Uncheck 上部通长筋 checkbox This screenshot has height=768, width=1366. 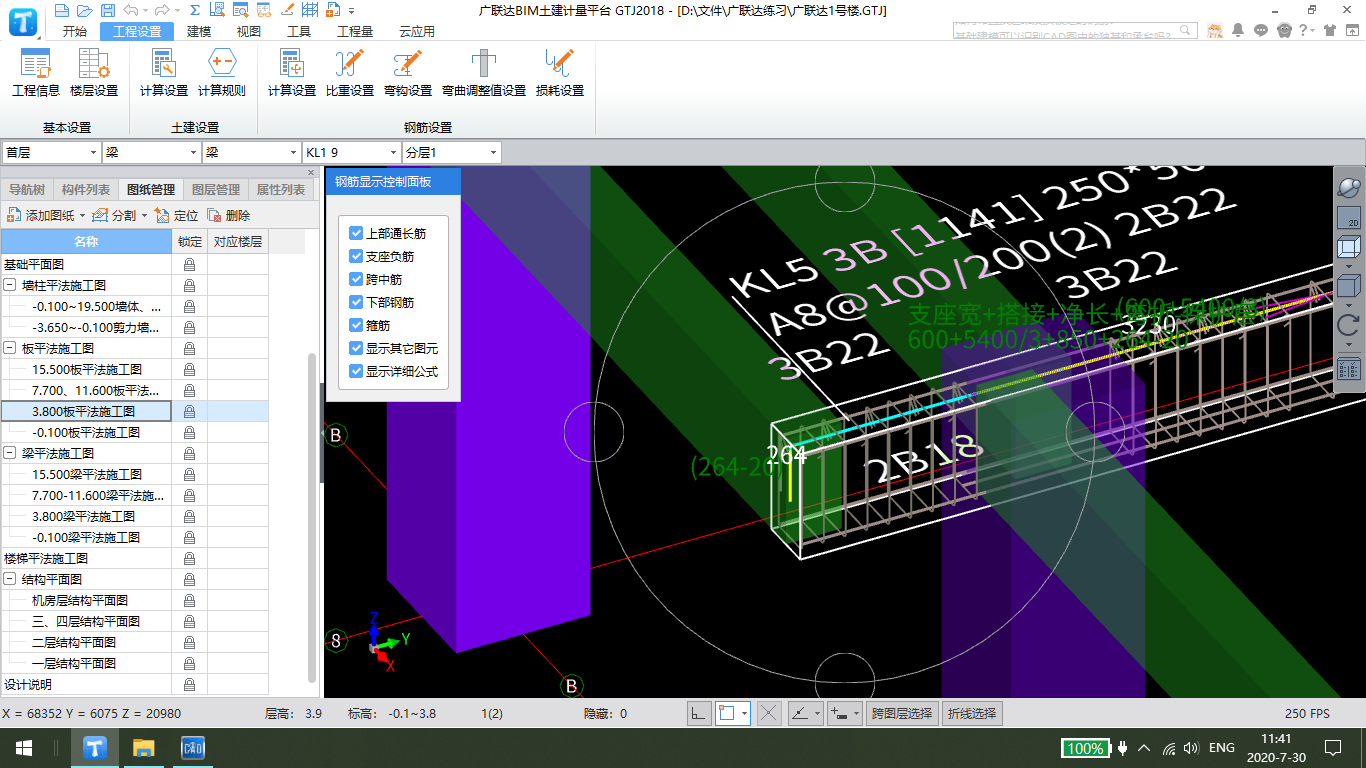pos(356,233)
